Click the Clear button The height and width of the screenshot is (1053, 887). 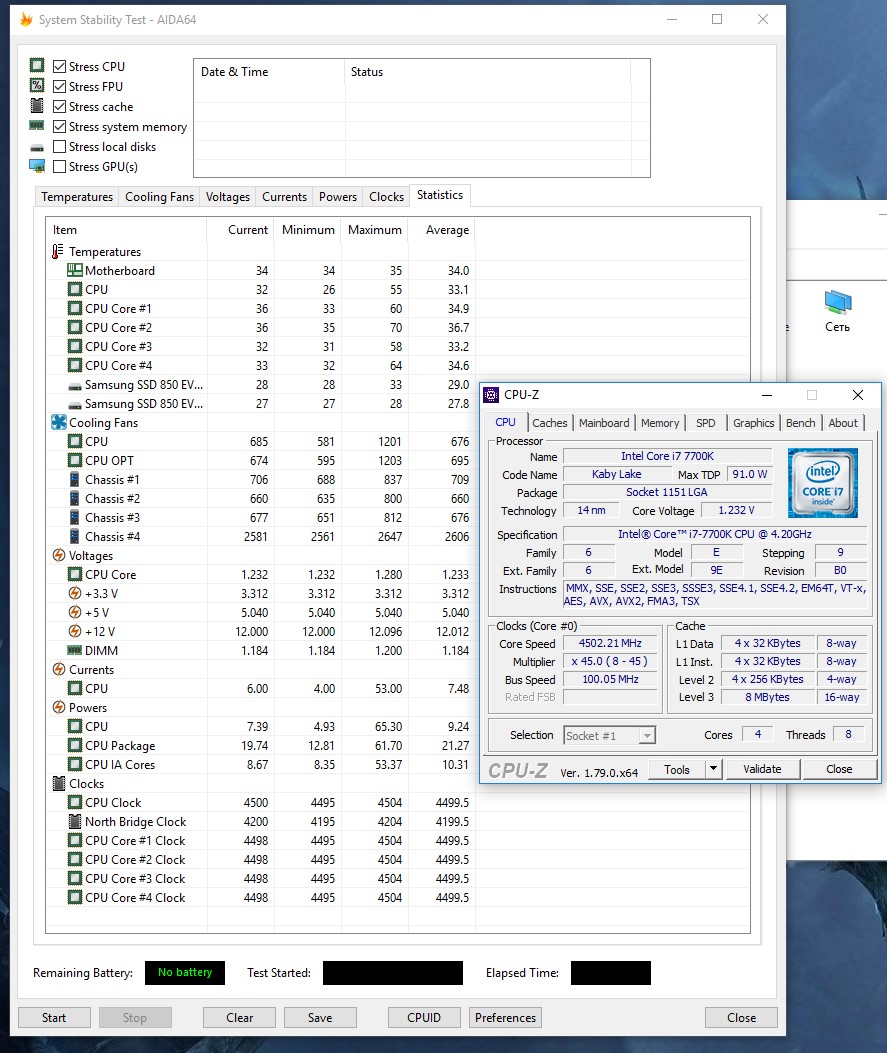239,1017
